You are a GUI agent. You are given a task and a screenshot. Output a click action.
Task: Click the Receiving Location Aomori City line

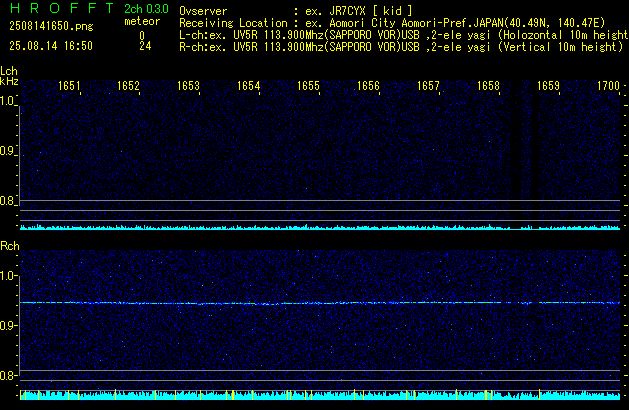pos(392,23)
